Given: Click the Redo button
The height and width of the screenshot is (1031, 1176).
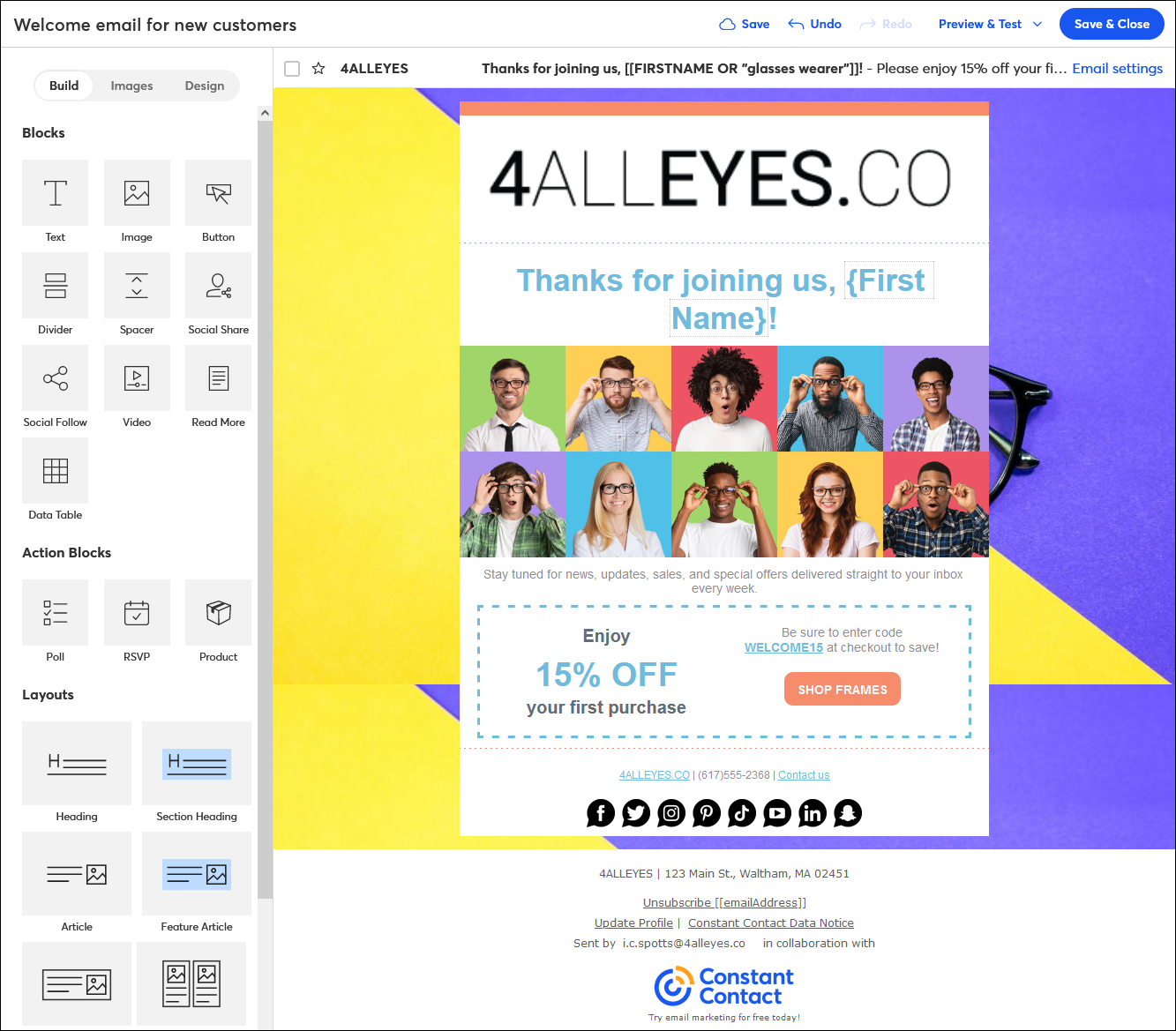Looking at the screenshot, I should tap(886, 24).
